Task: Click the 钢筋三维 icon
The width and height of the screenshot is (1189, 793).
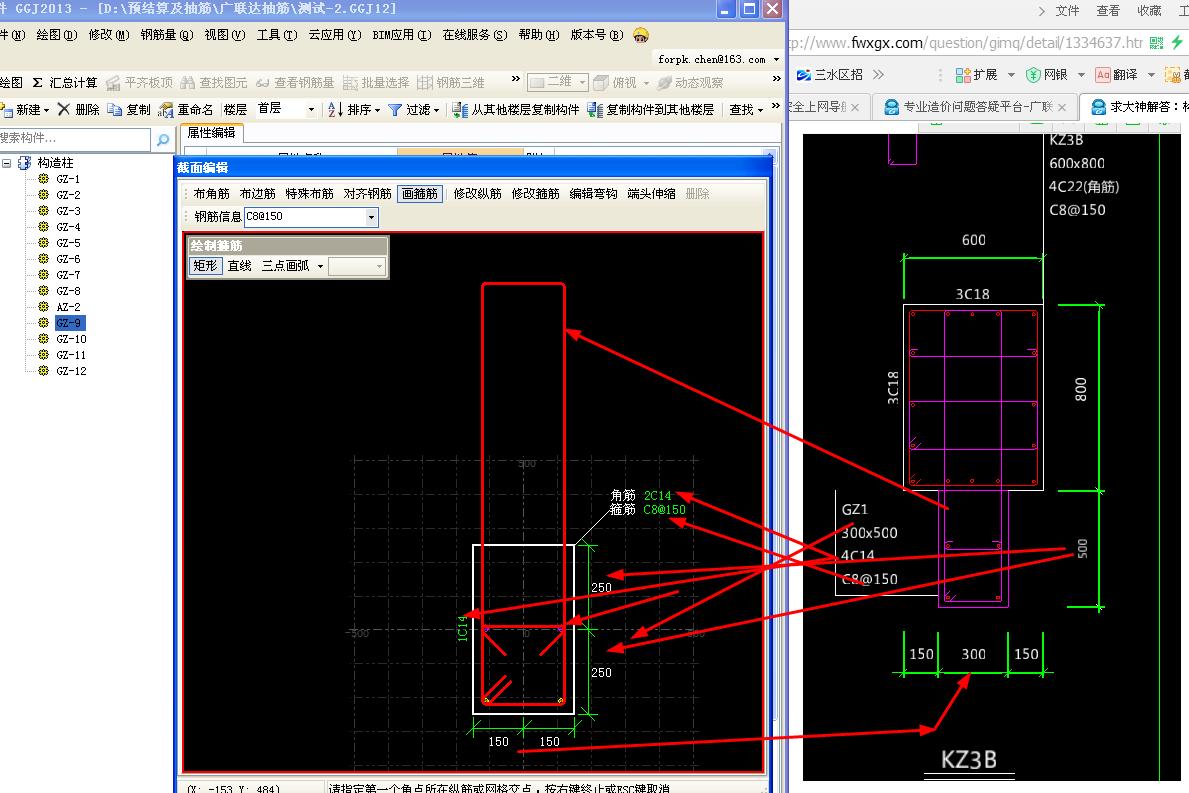Action: pyautogui.click(x=425, y=83)
